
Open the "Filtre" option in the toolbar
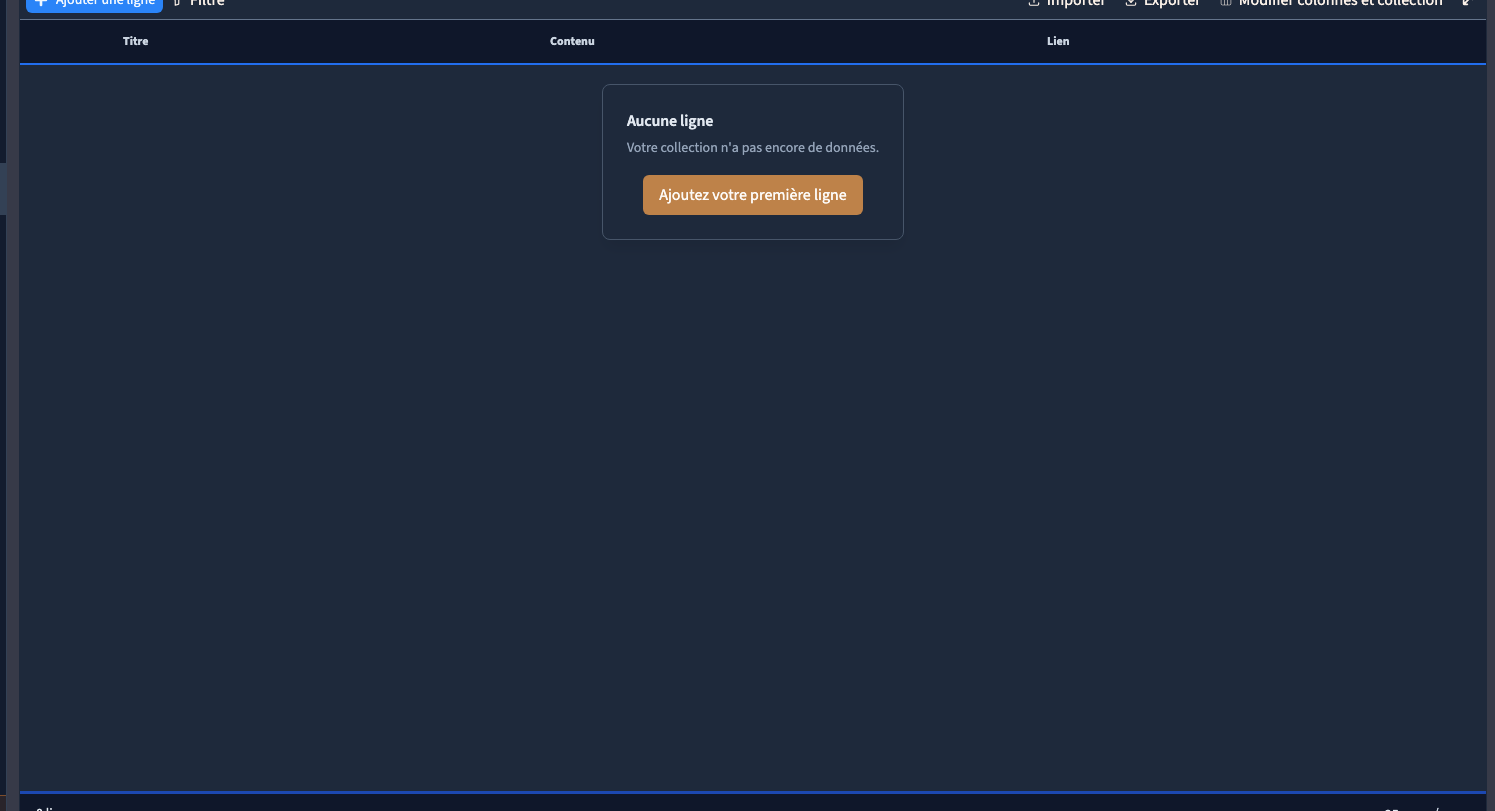tap(198, 4)
